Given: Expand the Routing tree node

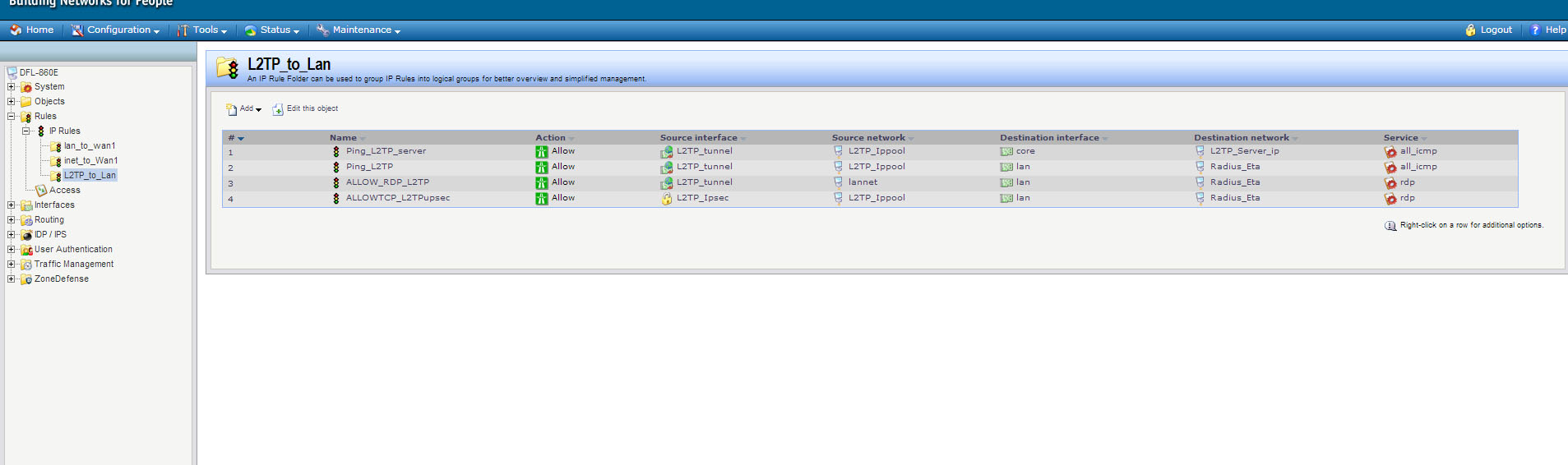Looking at the screenshot, I should coord(12,219).
